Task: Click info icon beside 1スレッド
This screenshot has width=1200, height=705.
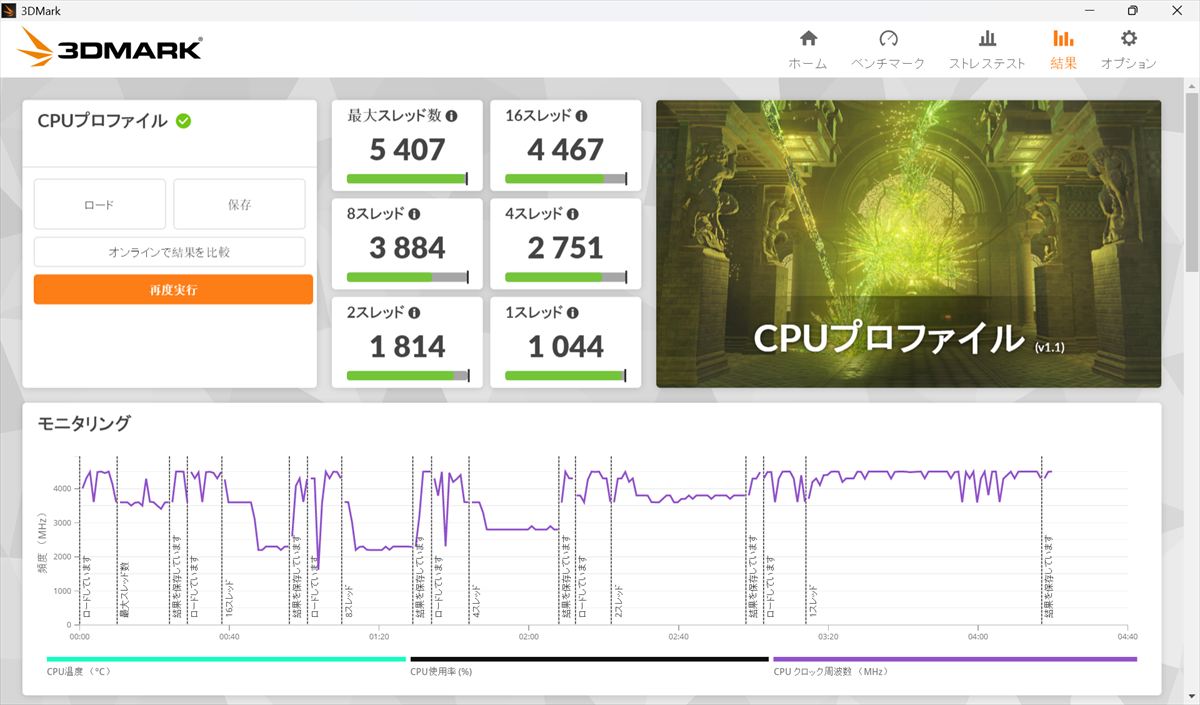Action: [573, 312]
